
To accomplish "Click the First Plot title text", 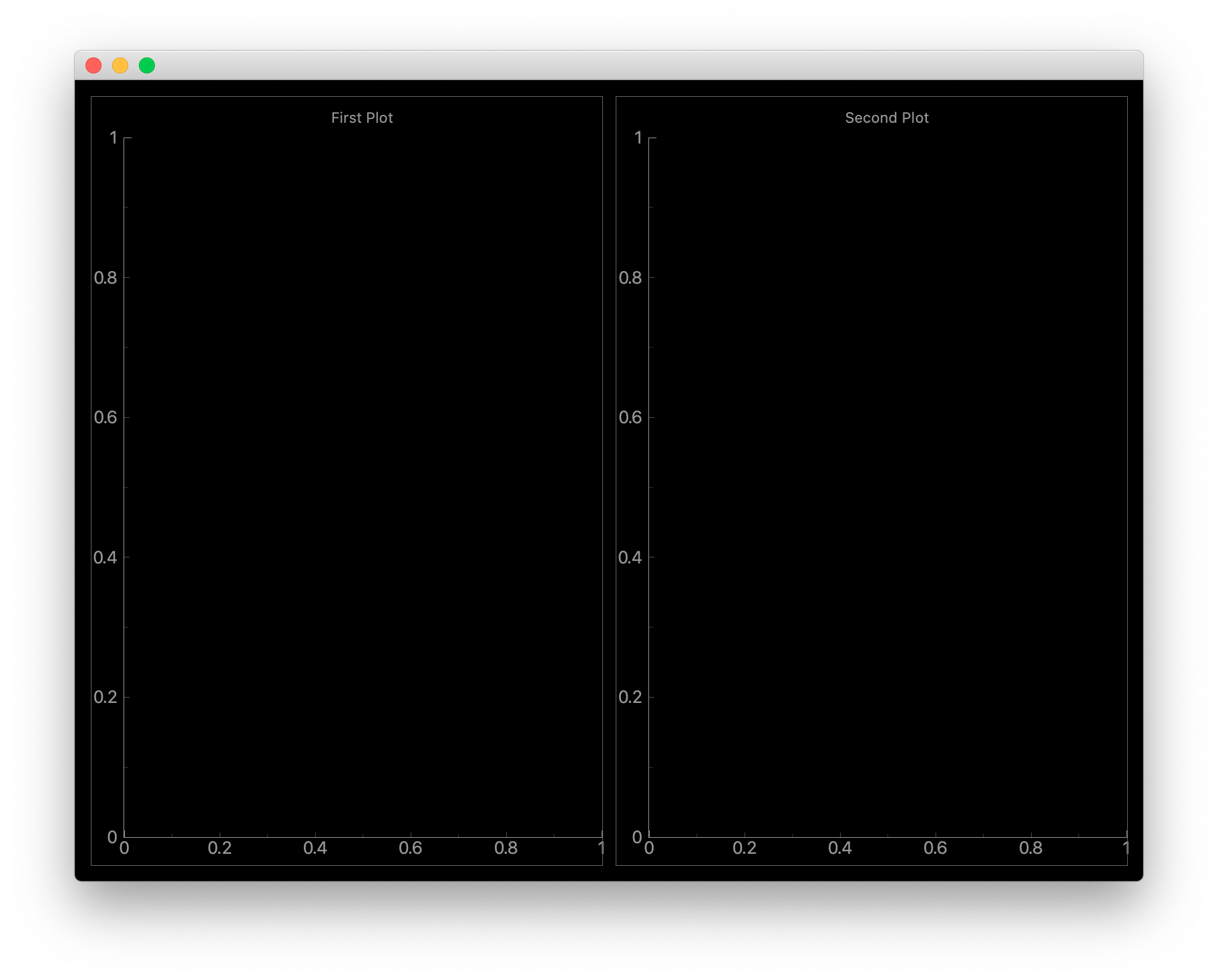I will click(362, 117).
